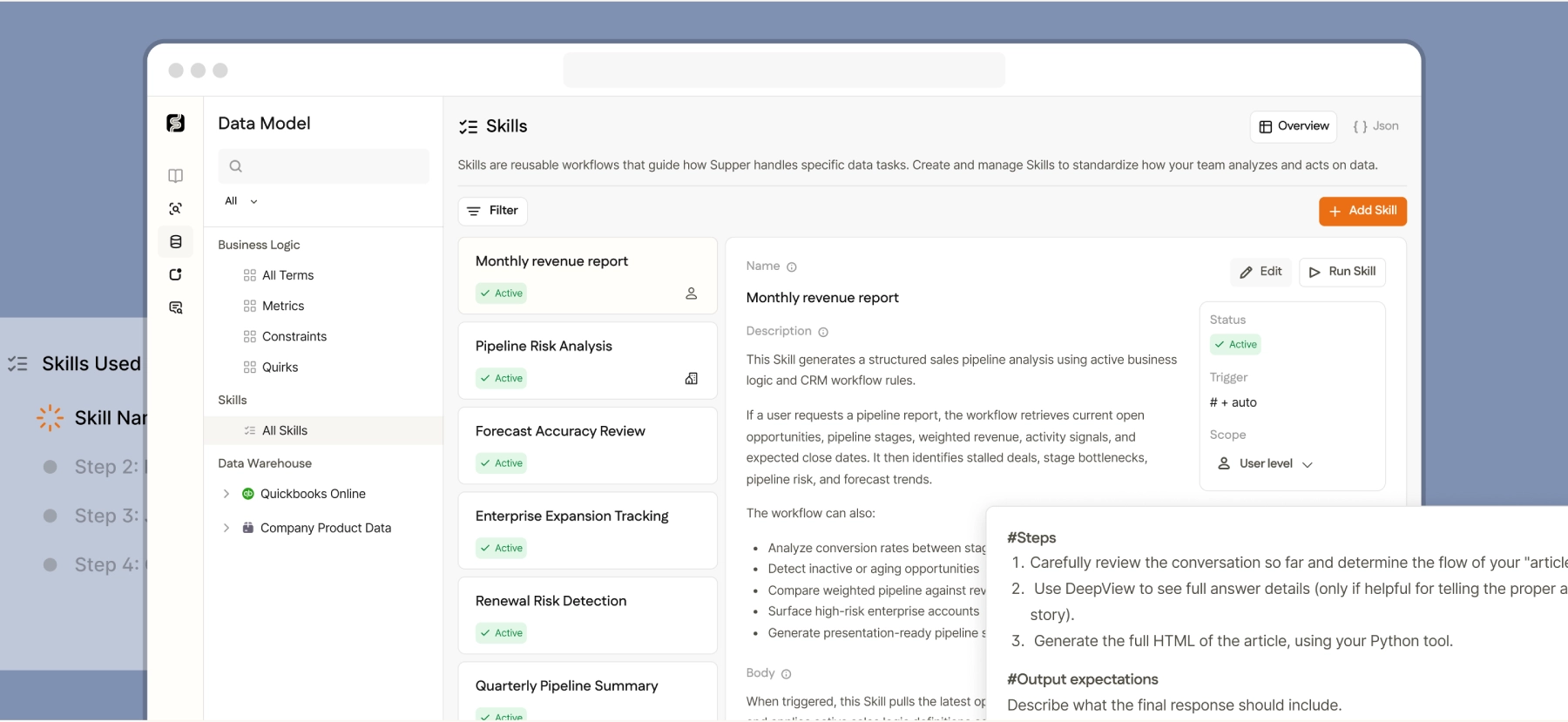The image size is (1568, 722).
Task: Open the book icon in left sidebar
Action: 175,176
